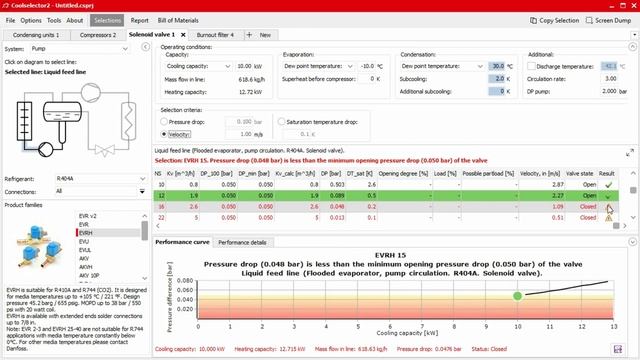Open Condensation dew point temperature dropdown
Image resolution: width=640 pixels, height=360 pixels.
click(443, 66)
